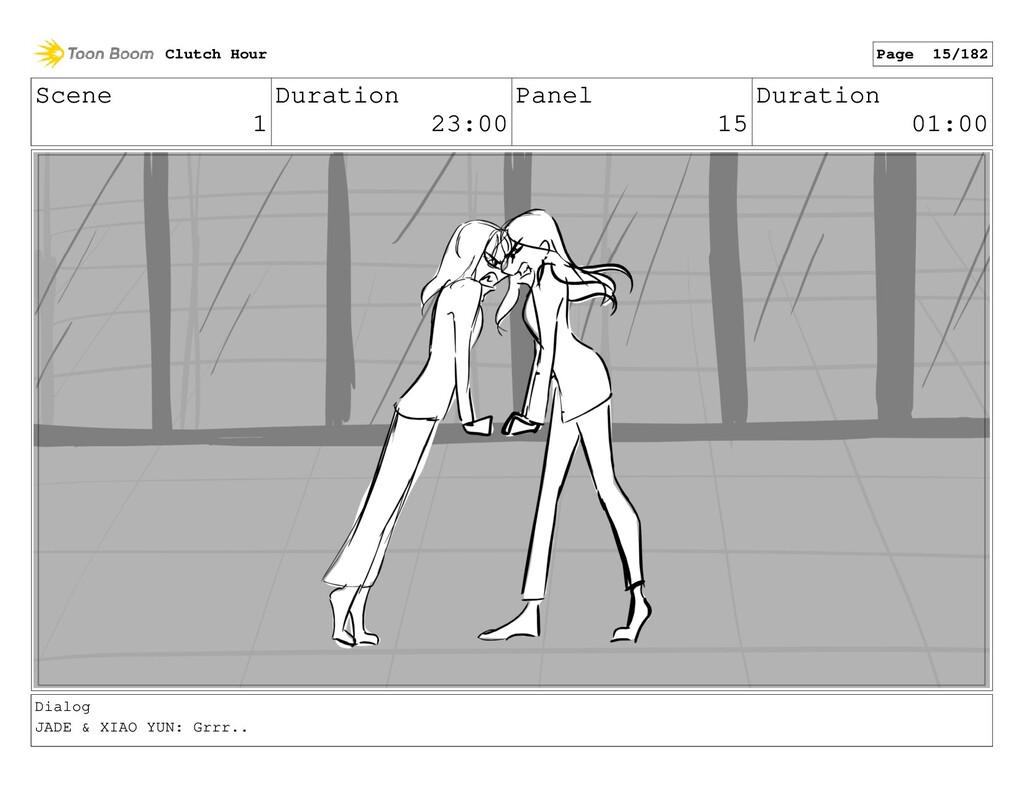Click the Panel header label
This screenshot has height=793, width=1024.
[554, 95]
